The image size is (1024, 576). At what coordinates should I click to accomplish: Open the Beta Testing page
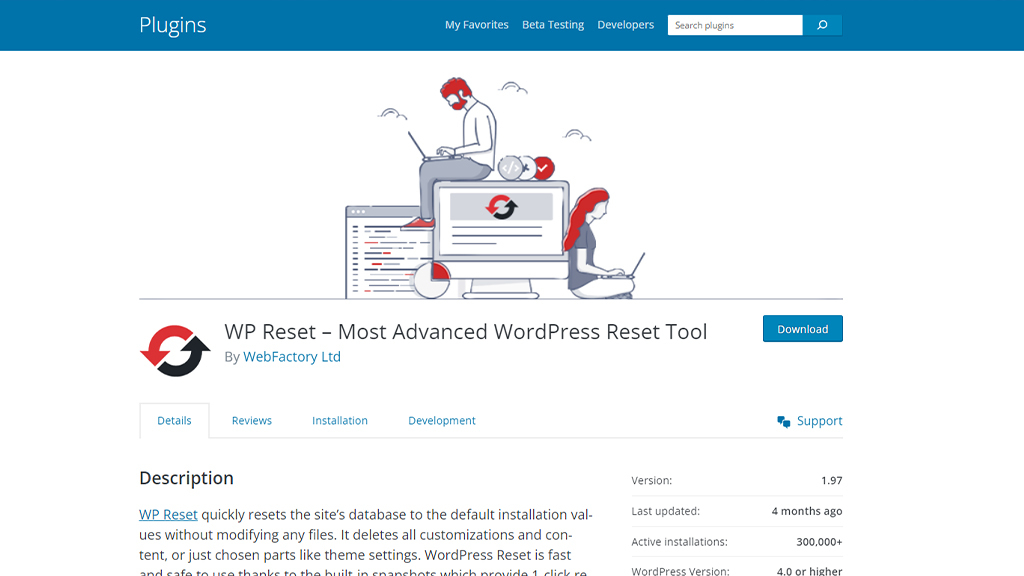point(553,24)
